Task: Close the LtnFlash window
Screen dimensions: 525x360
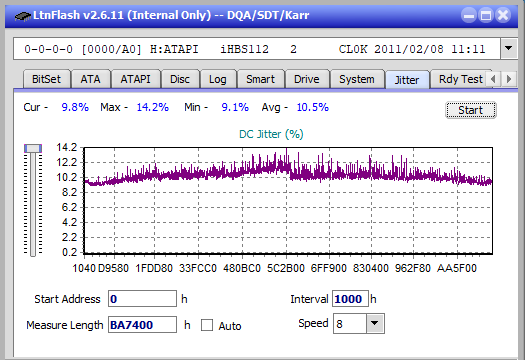Action: pos(503,15)
